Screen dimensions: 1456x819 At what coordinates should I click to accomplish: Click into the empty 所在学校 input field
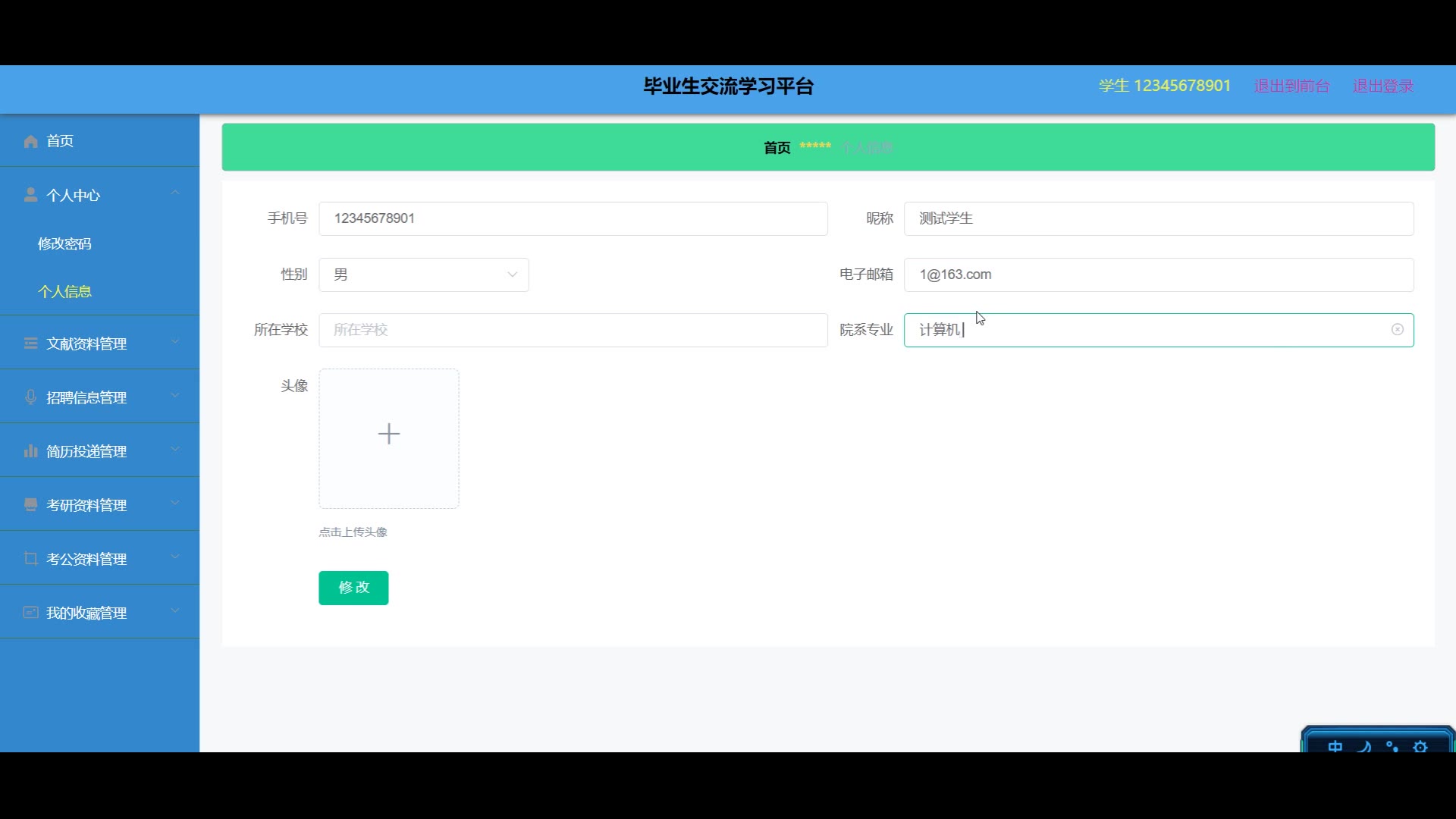point(573,330)
